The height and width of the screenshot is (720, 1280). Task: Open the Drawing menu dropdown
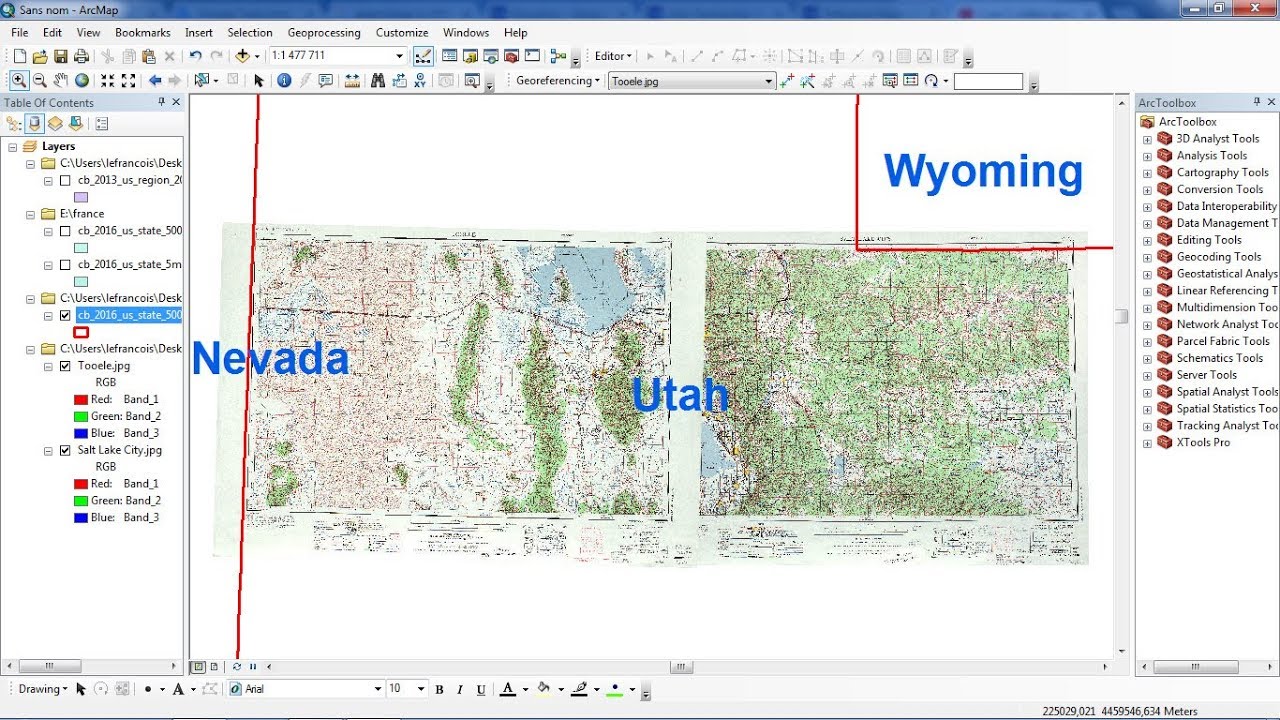tap(43, 689)
